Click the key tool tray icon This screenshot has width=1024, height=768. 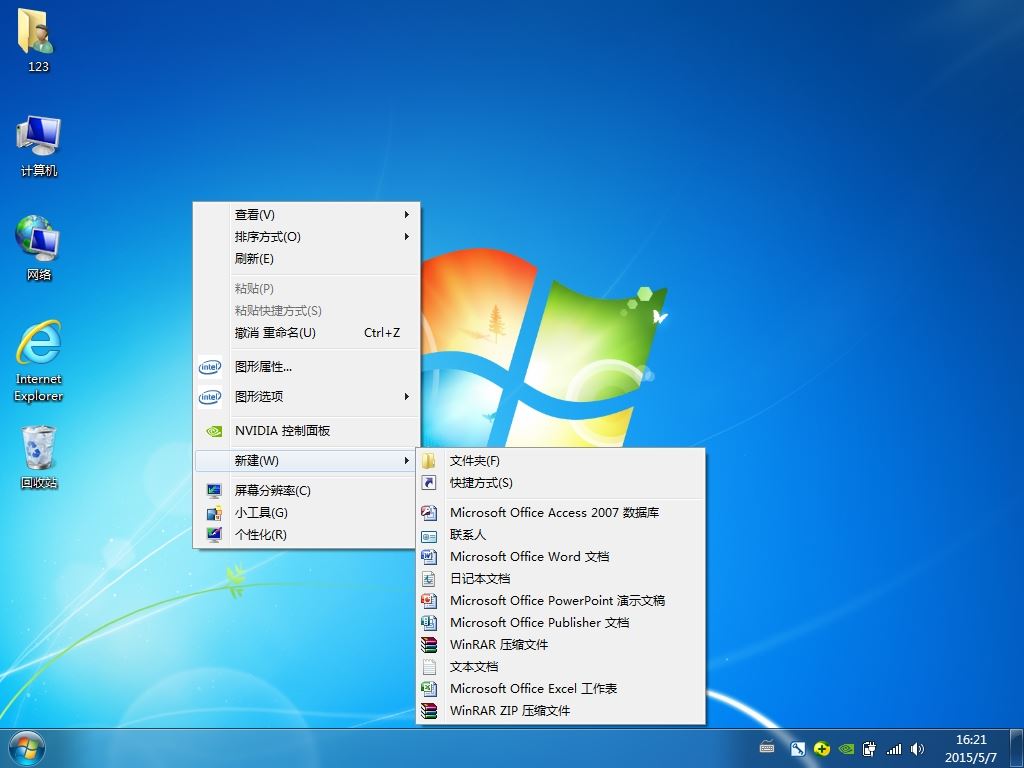tap(797, 749)
